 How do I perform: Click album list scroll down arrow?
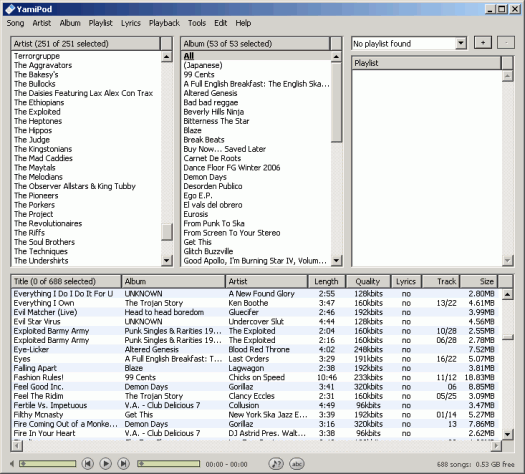(336, 260)
